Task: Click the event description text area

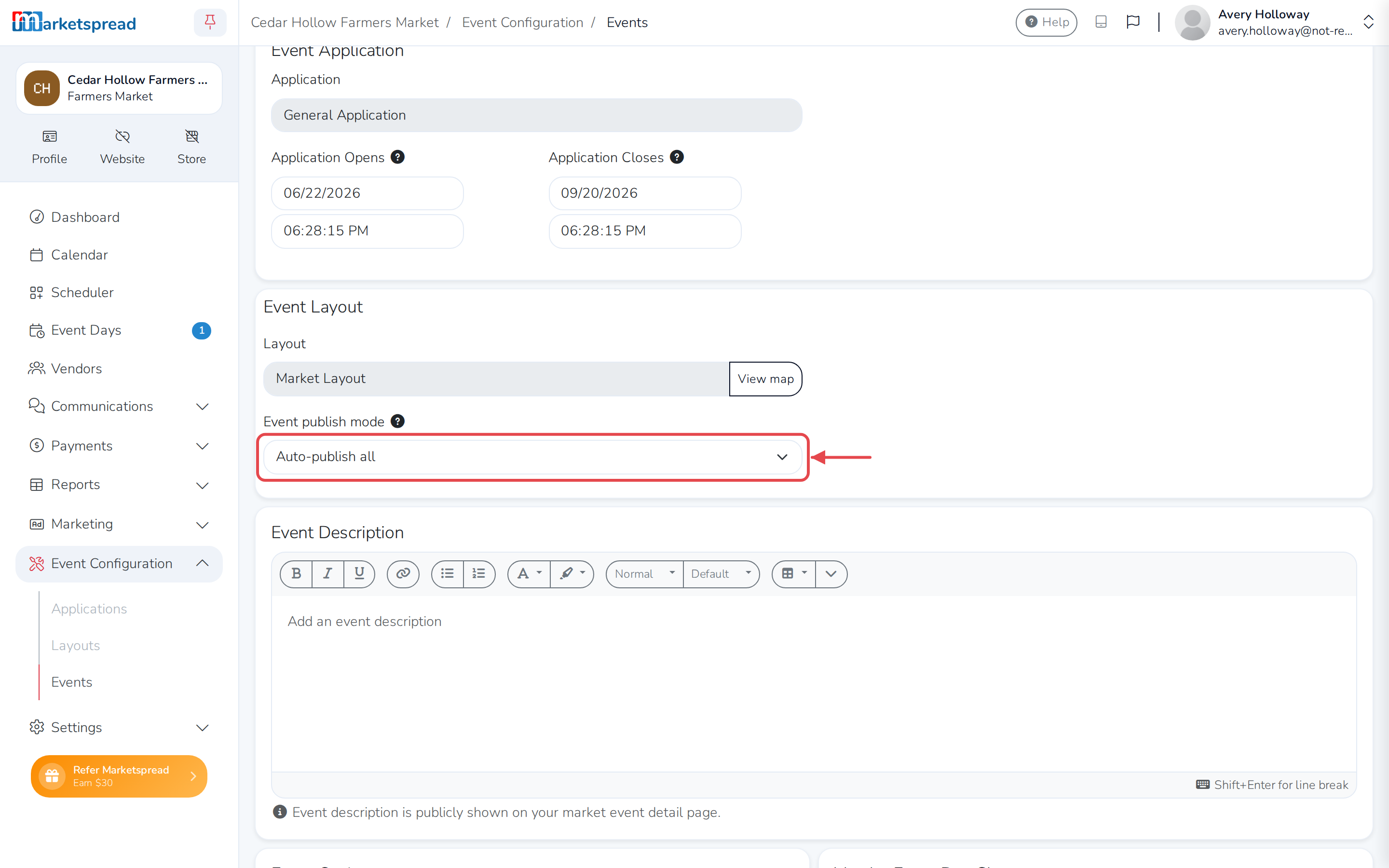Action: 813,683
